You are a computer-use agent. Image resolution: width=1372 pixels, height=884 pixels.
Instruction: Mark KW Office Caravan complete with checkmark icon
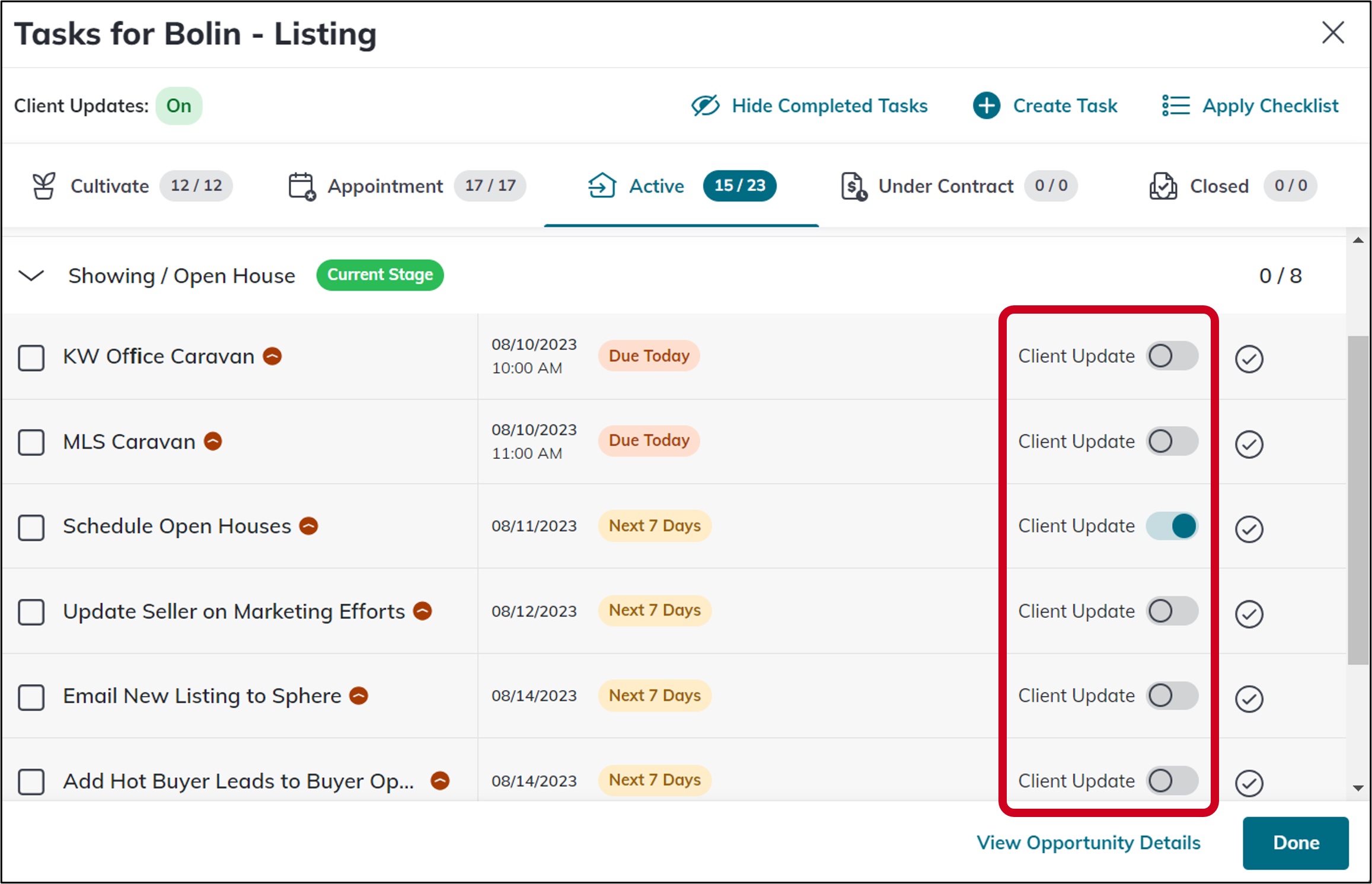point(1249,358)
